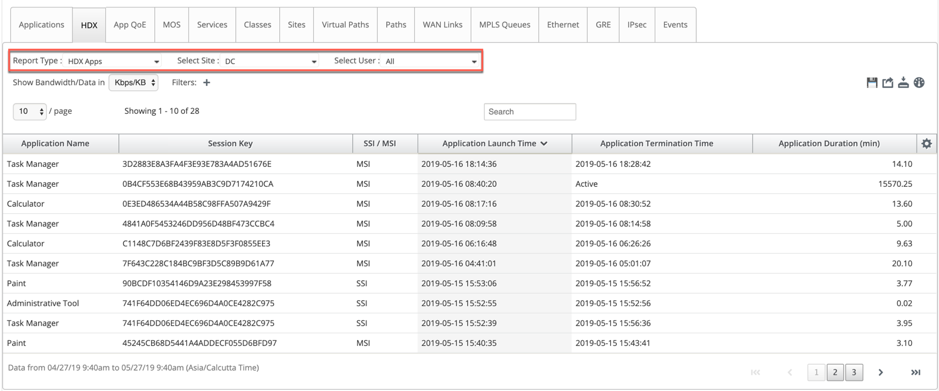The width and height of the screenshot is (939, 391).
Task: Open the IPsec tab
Action: click(x=637, y=25)
